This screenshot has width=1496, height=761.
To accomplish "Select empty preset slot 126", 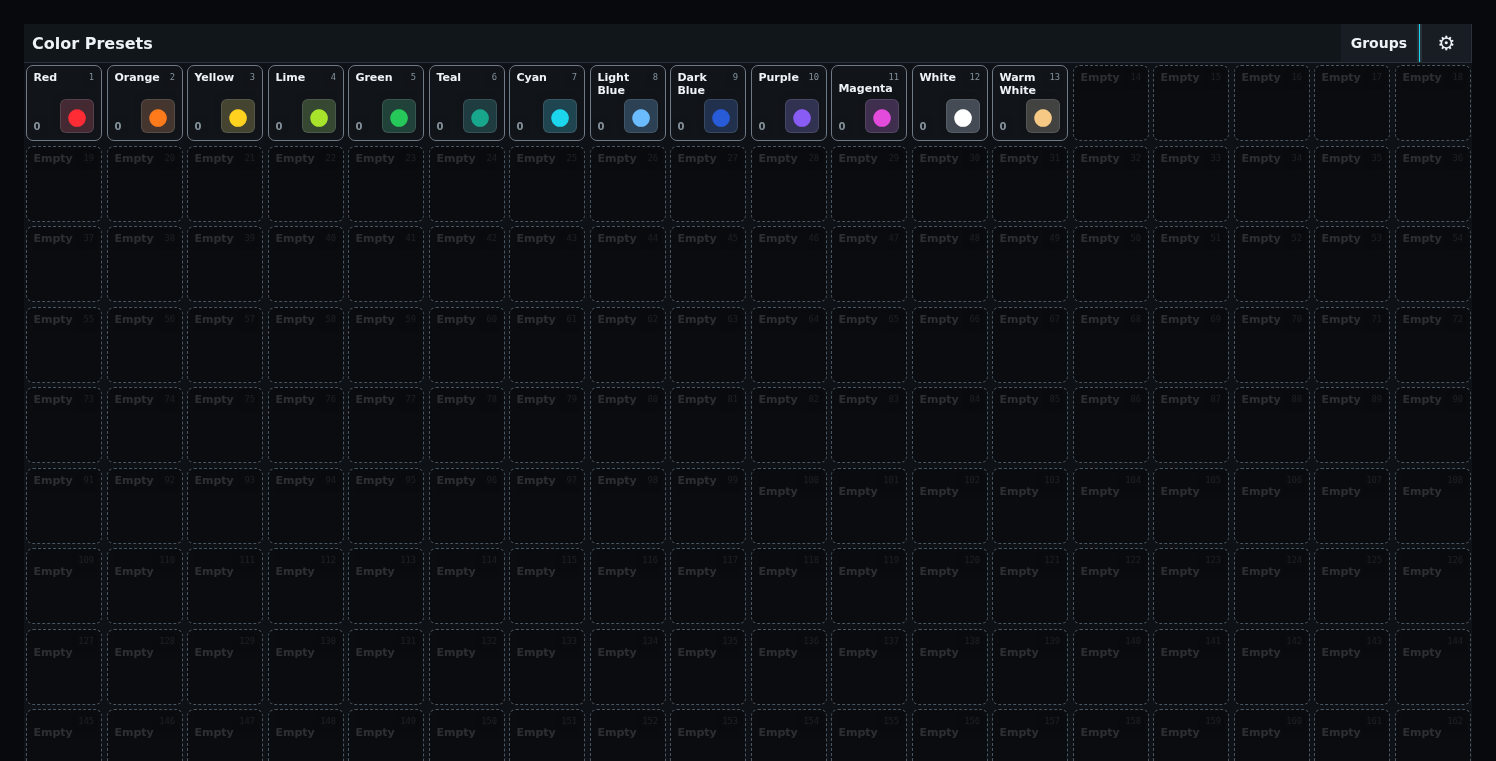I will (1433, 586).
